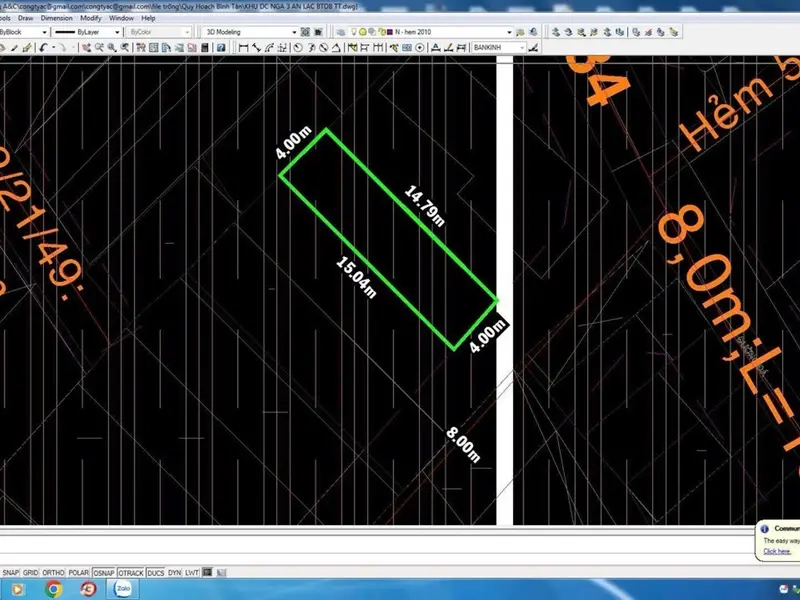Open the Draw menu

coord(26,18)
